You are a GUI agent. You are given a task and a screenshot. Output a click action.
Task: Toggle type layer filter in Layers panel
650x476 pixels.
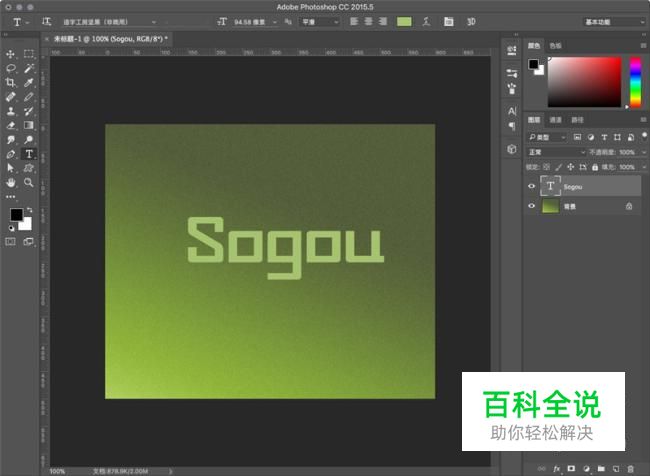pyautogui.click(x=604, y=137)
